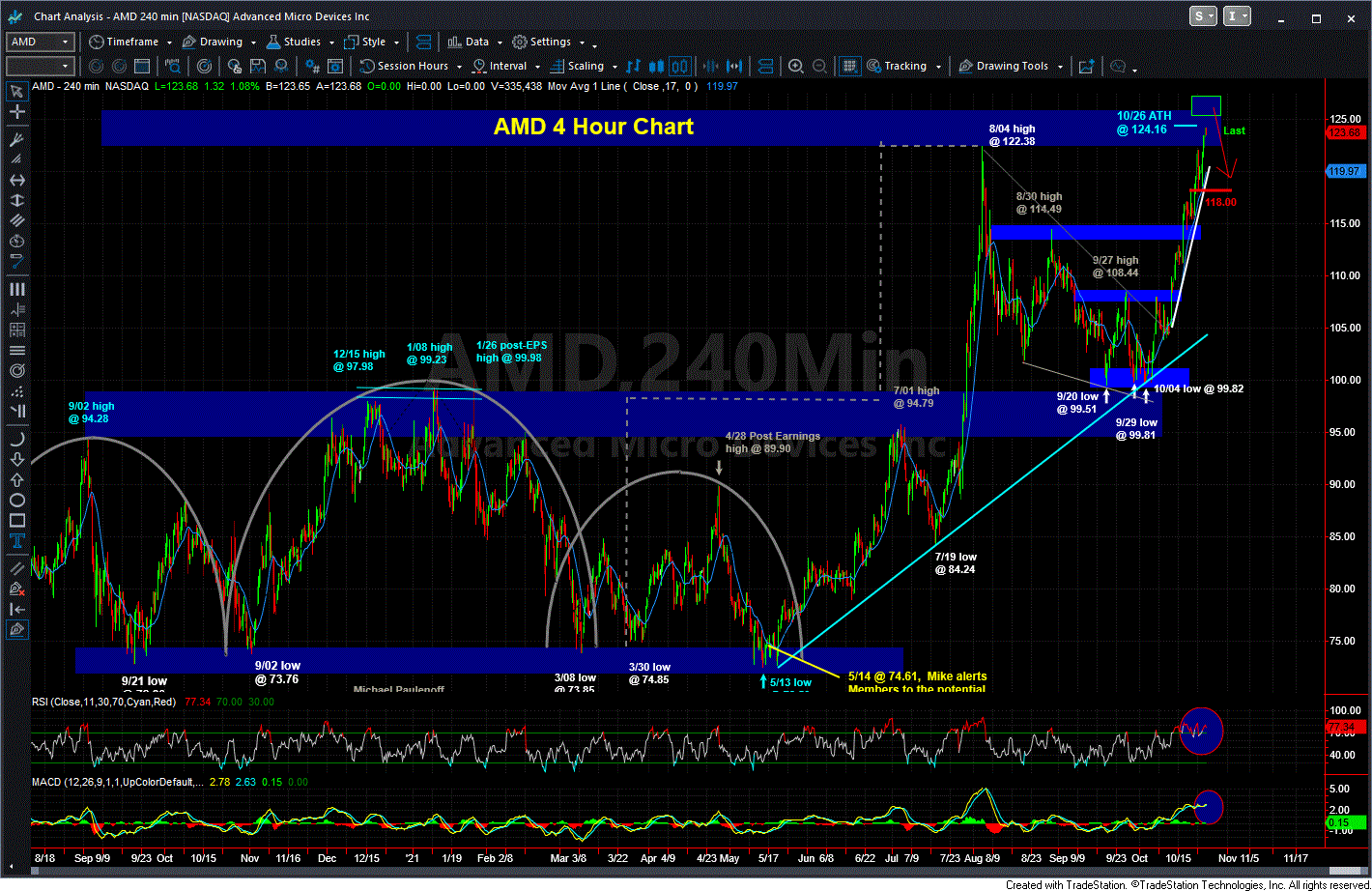Click the Tracking button
Image resolution: width=1372 pixels, height=891 pixels.
point(896,66)
